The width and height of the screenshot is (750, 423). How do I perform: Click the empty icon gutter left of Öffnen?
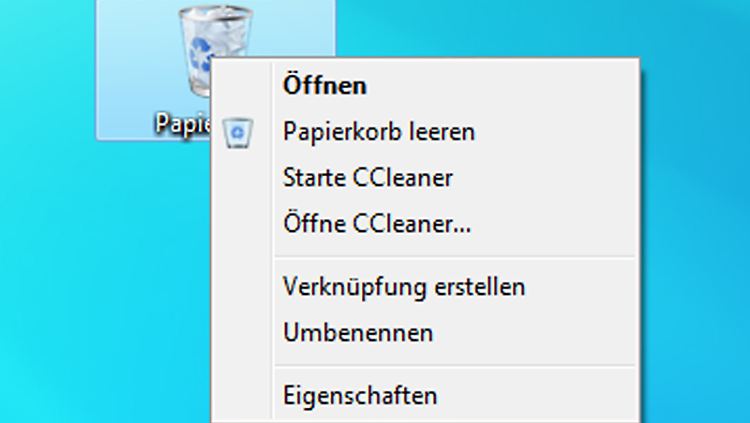click(x=242, y=86)
